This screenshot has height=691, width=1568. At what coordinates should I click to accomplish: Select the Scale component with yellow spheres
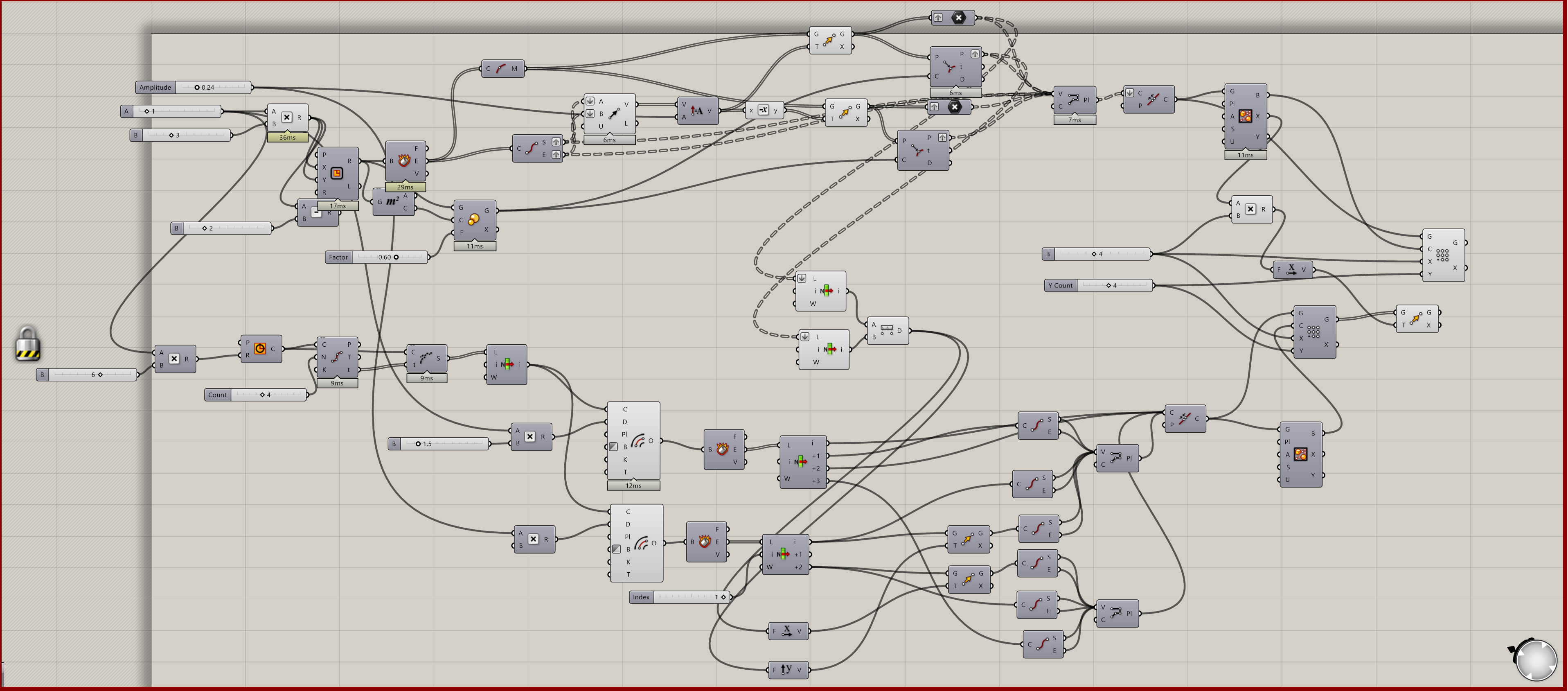[x=473, y=220]
